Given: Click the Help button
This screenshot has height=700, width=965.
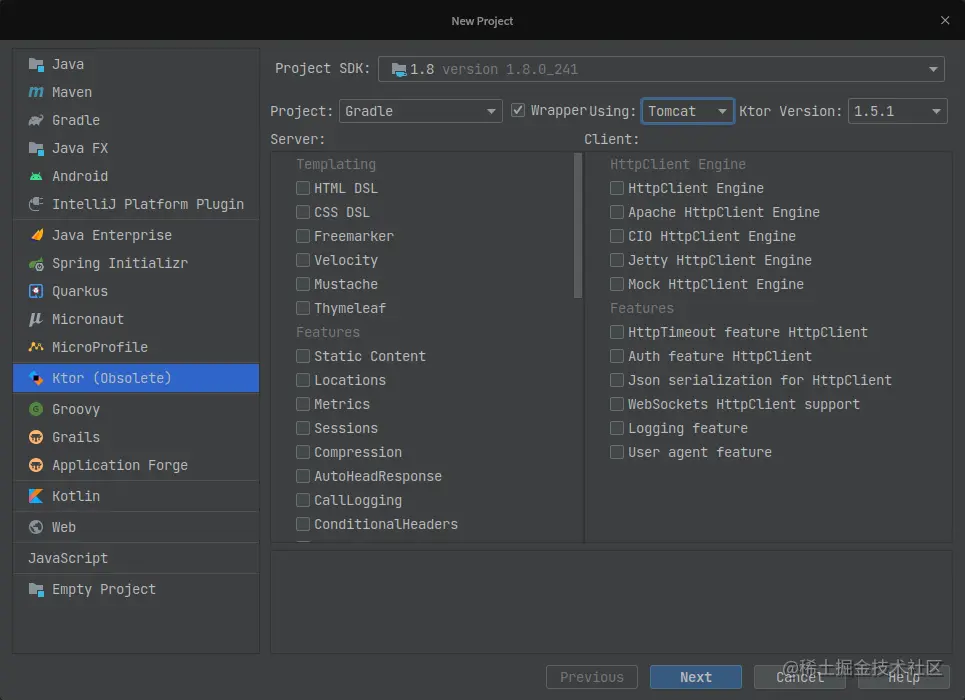Looking at the screenshot, I should (x=903, y=677).
